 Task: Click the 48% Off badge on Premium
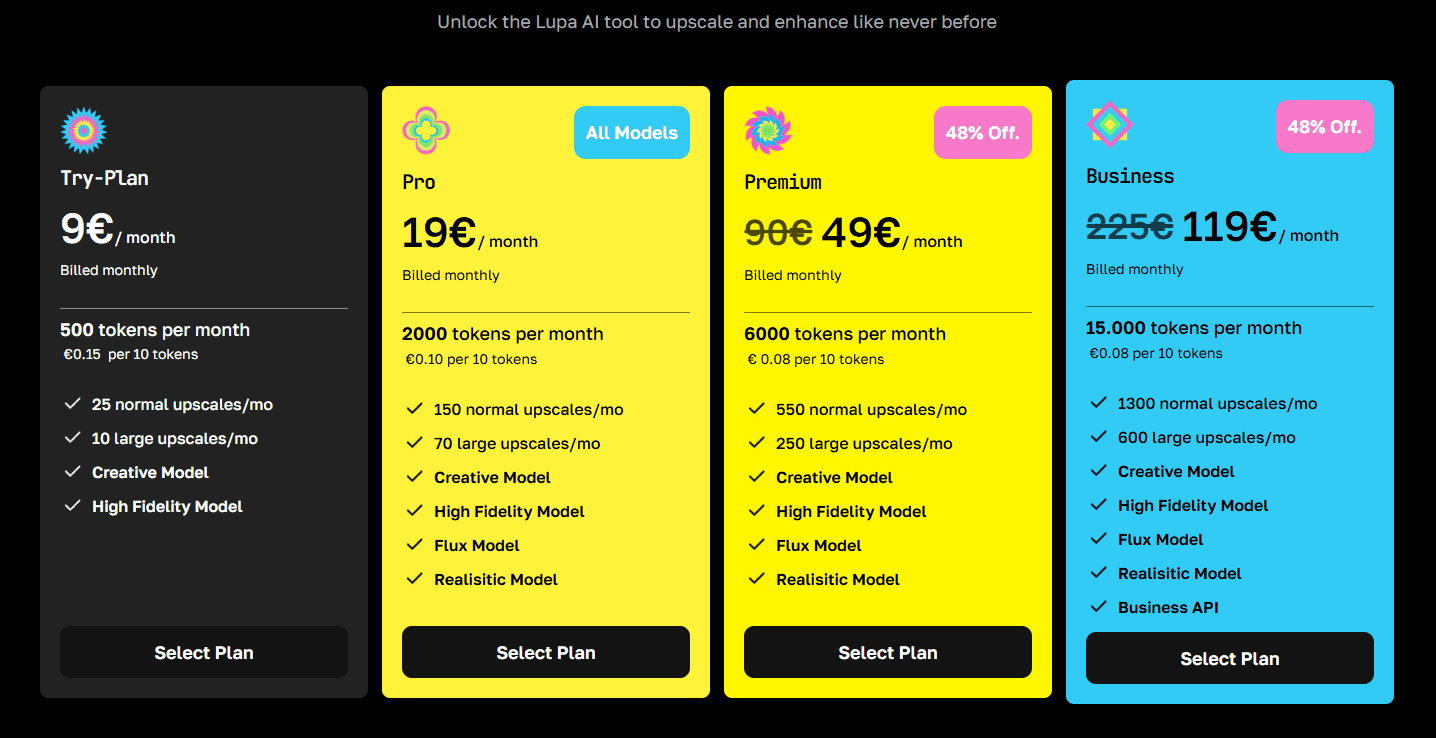pos(982,133)
